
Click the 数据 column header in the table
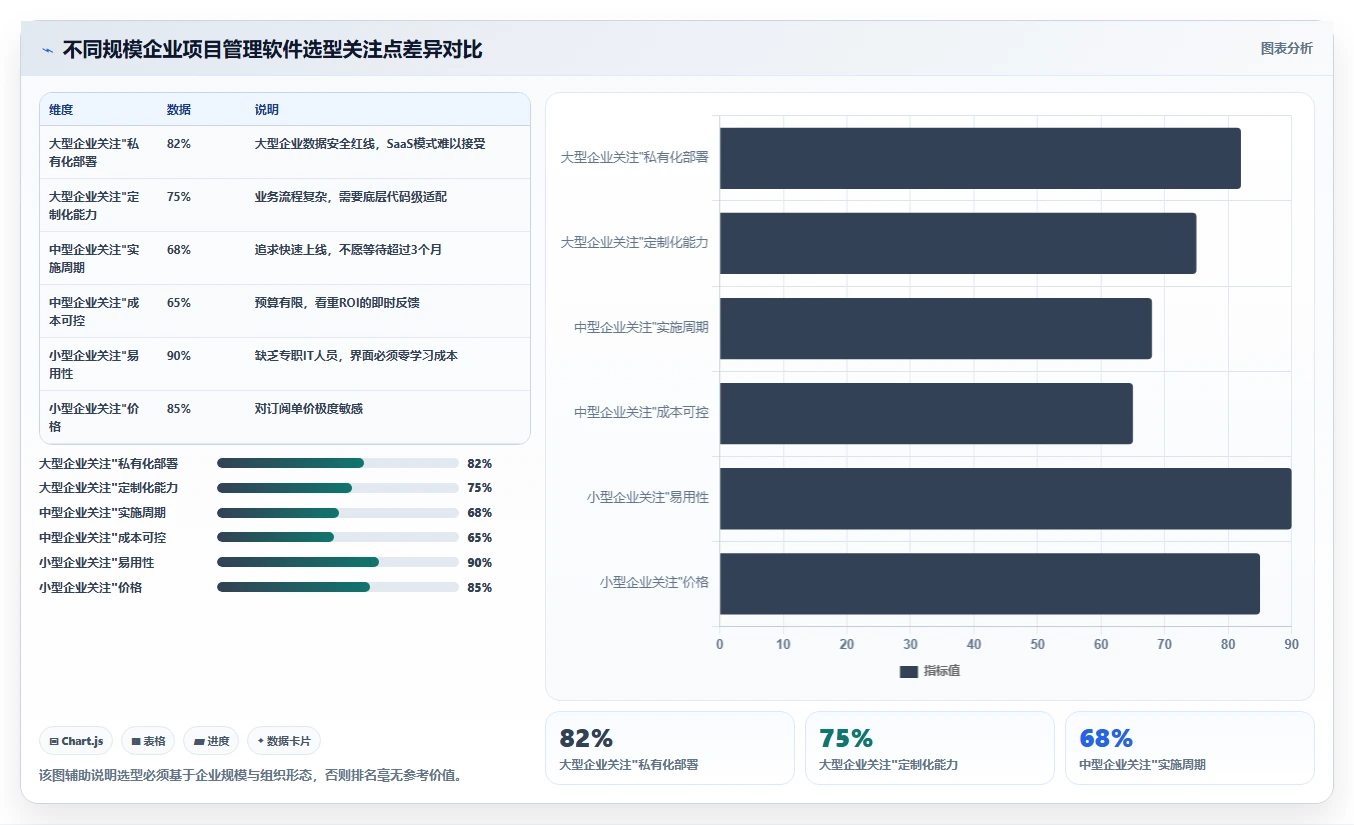click(x=179, y=110)
